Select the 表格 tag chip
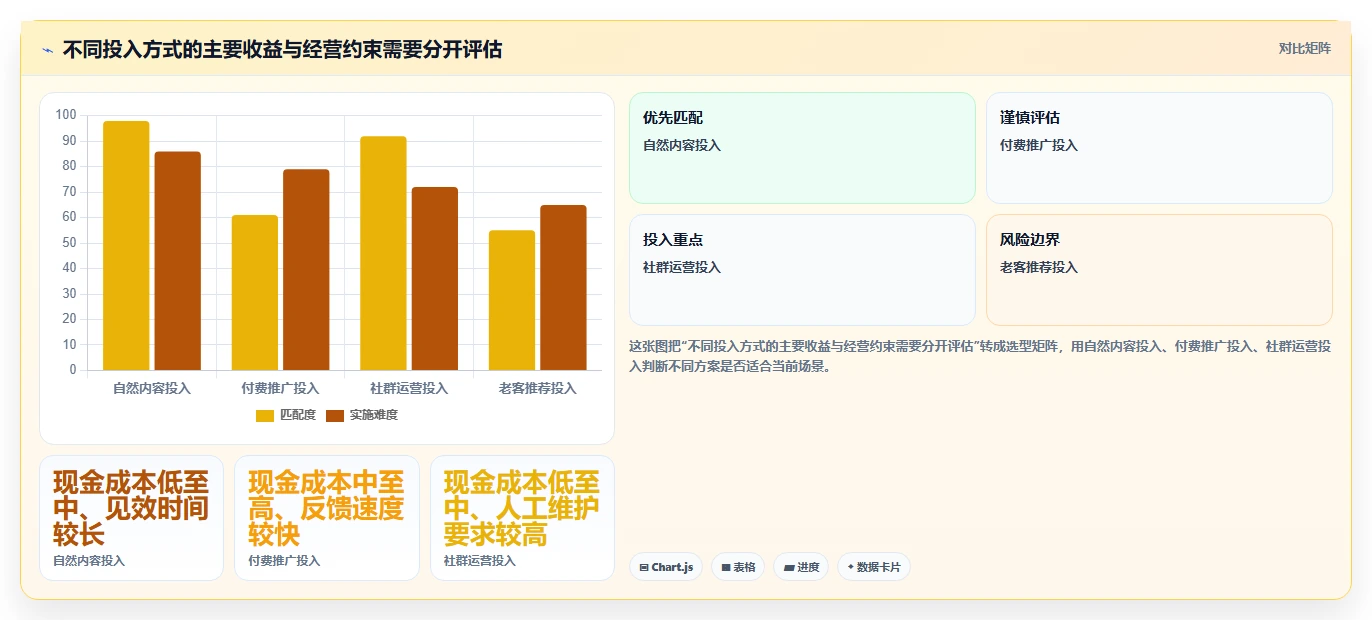The image size is (1372, 620). [738, 567]
